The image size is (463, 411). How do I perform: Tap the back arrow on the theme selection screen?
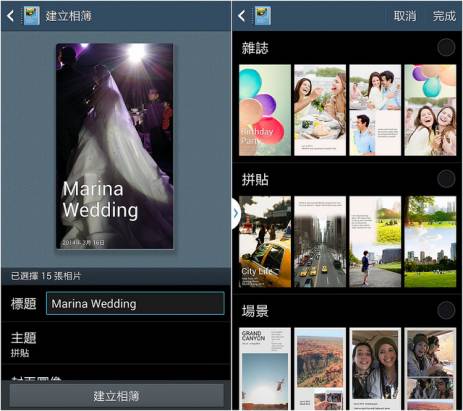(242, 16)
